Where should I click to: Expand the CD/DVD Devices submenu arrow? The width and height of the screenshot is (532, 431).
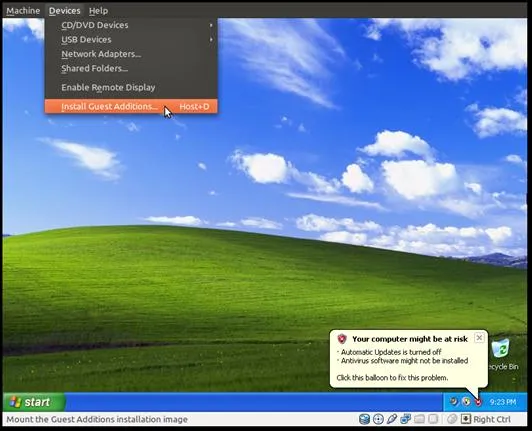tap(211, 25)
